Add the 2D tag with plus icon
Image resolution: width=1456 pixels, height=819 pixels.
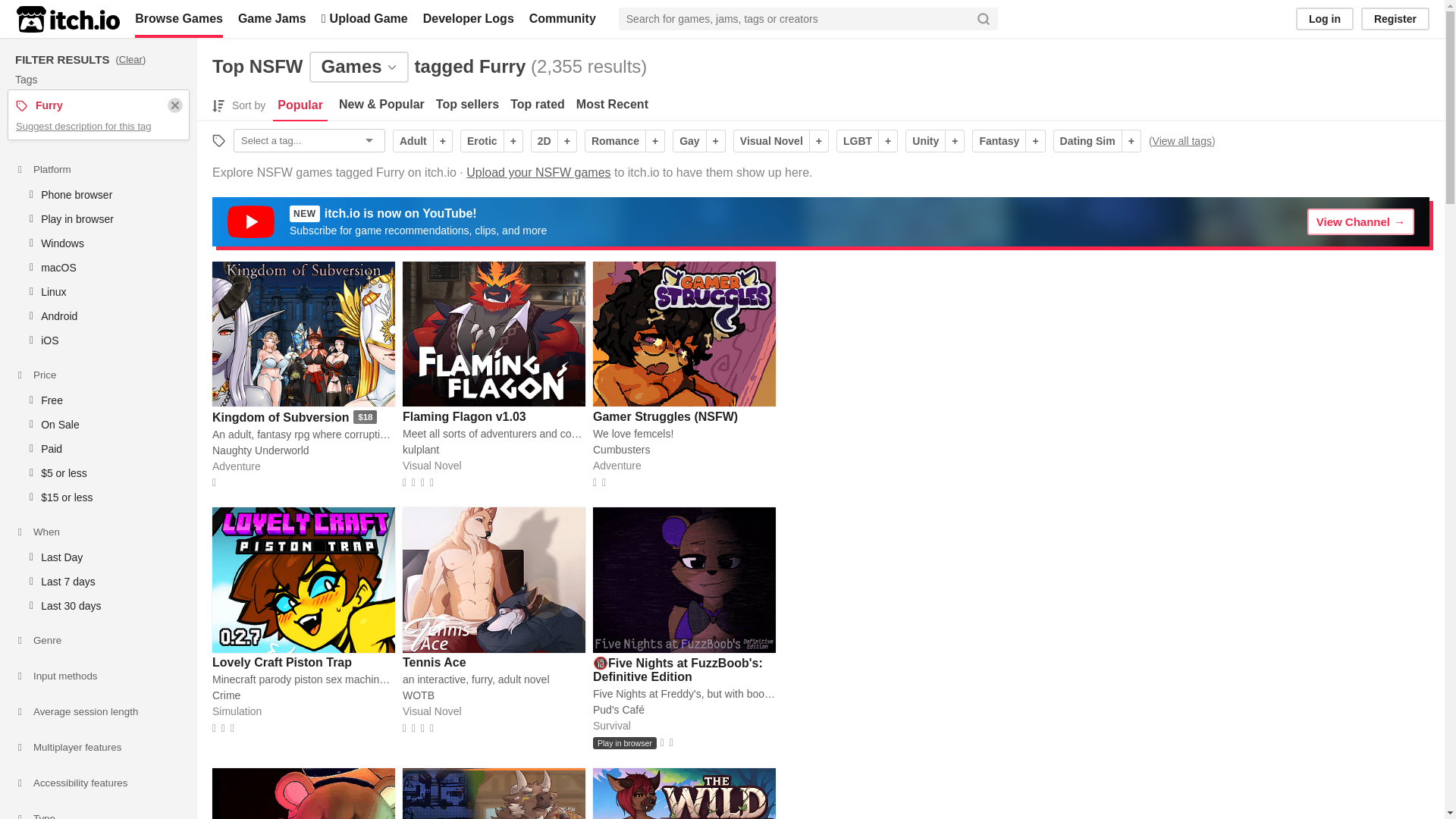pos(567,141)
